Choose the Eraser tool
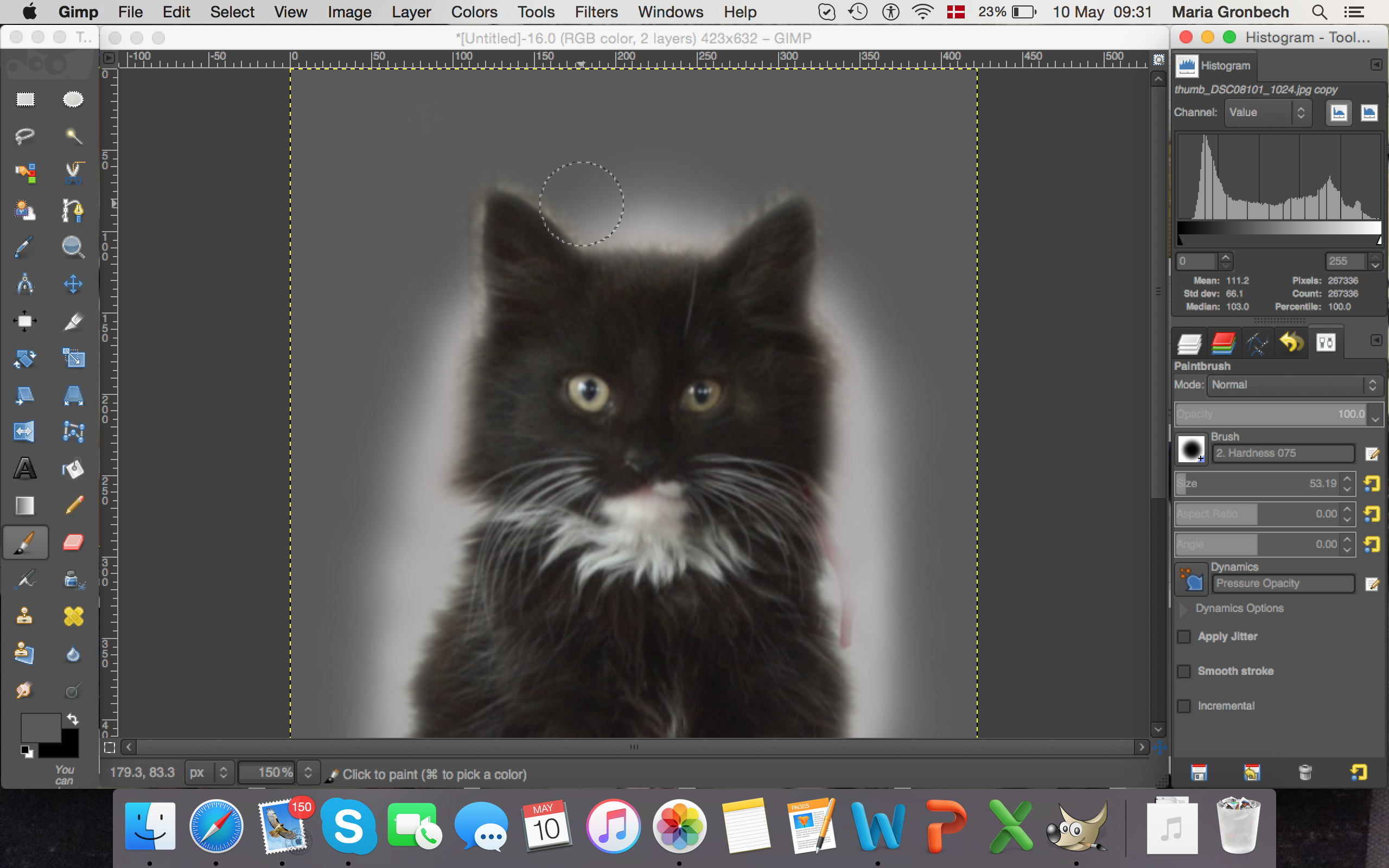The image size is (1389, 868). [73, 542]
